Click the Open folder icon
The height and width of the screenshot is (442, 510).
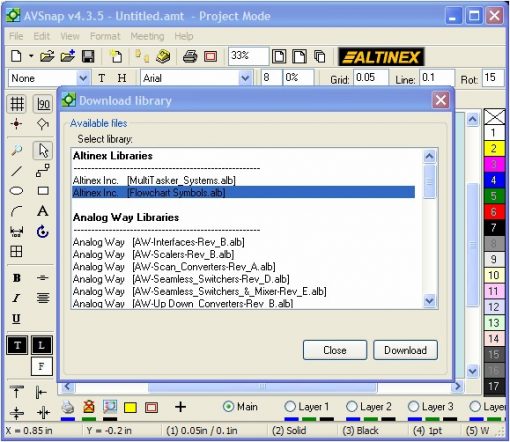point(47,56)
